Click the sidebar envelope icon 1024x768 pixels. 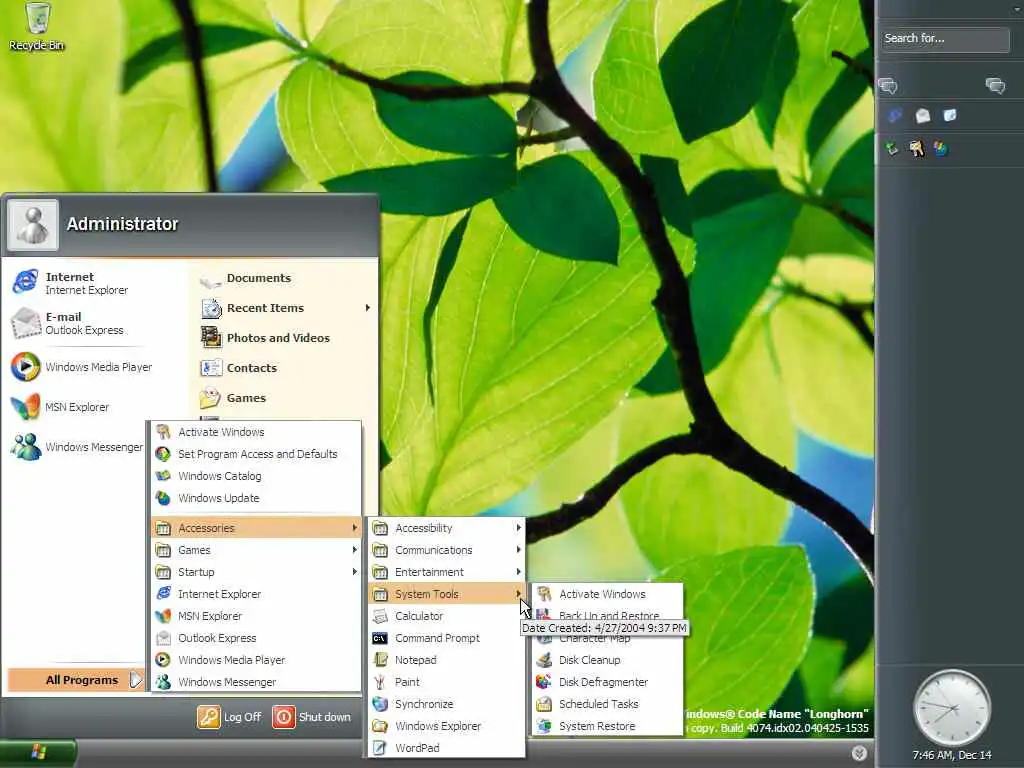click(923, 116)
